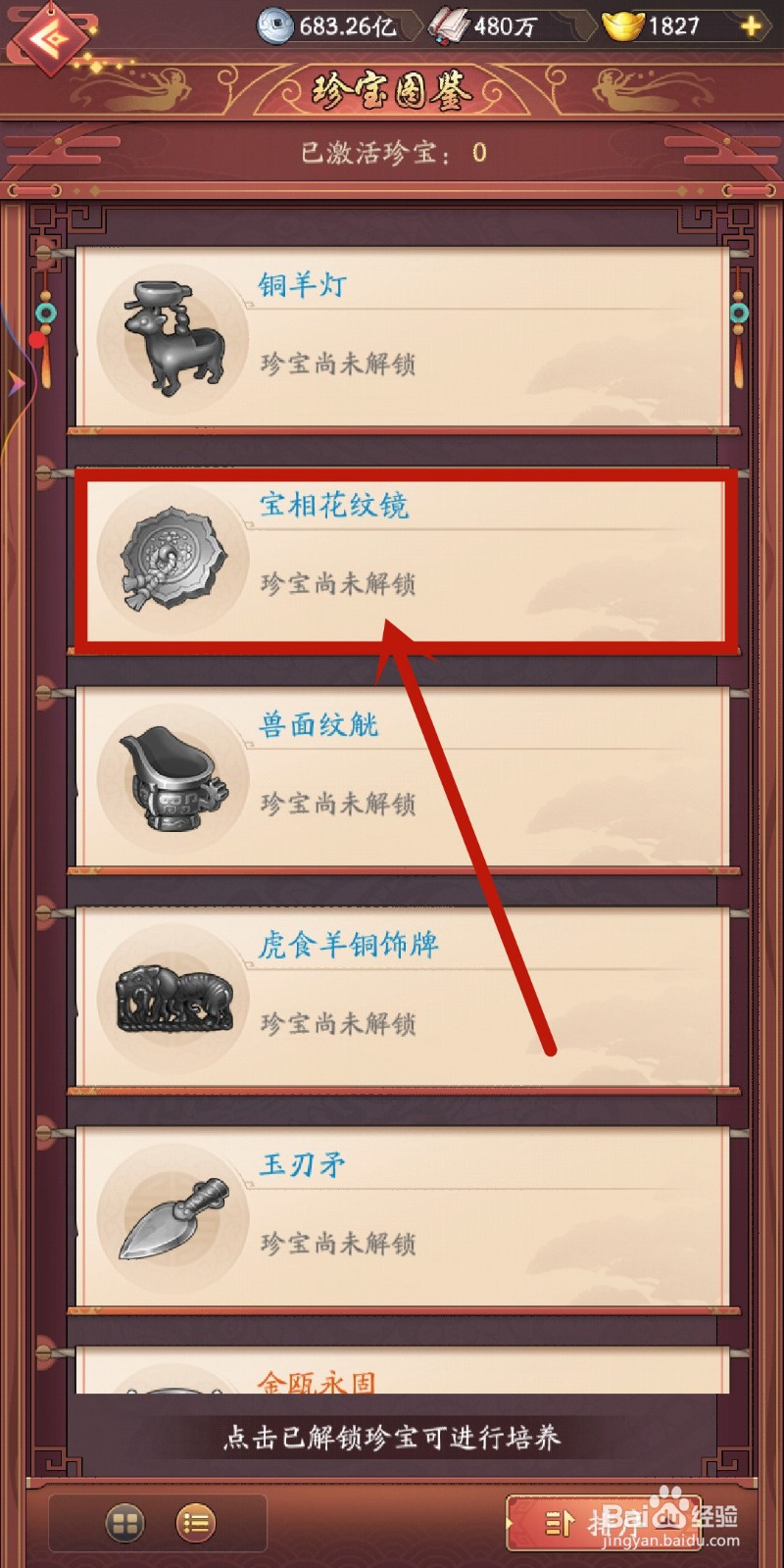Tap the gold ingot 1827 icon
This screenshot has width=784, height=1568.
click(x=622, y=25)
